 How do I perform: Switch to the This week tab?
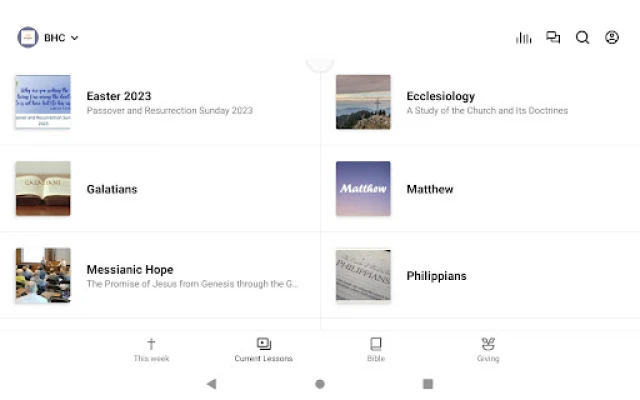tap(151, 349)
